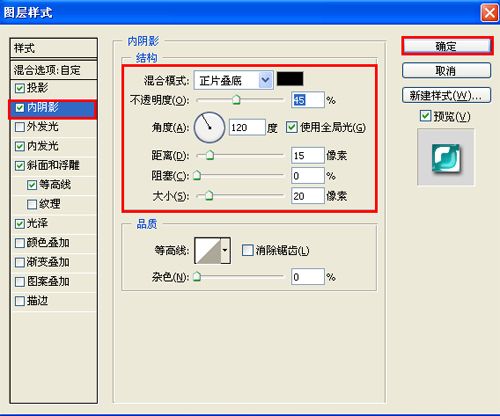Click the 大小 size slider handle
500x416 pixels.
(209, 195)
